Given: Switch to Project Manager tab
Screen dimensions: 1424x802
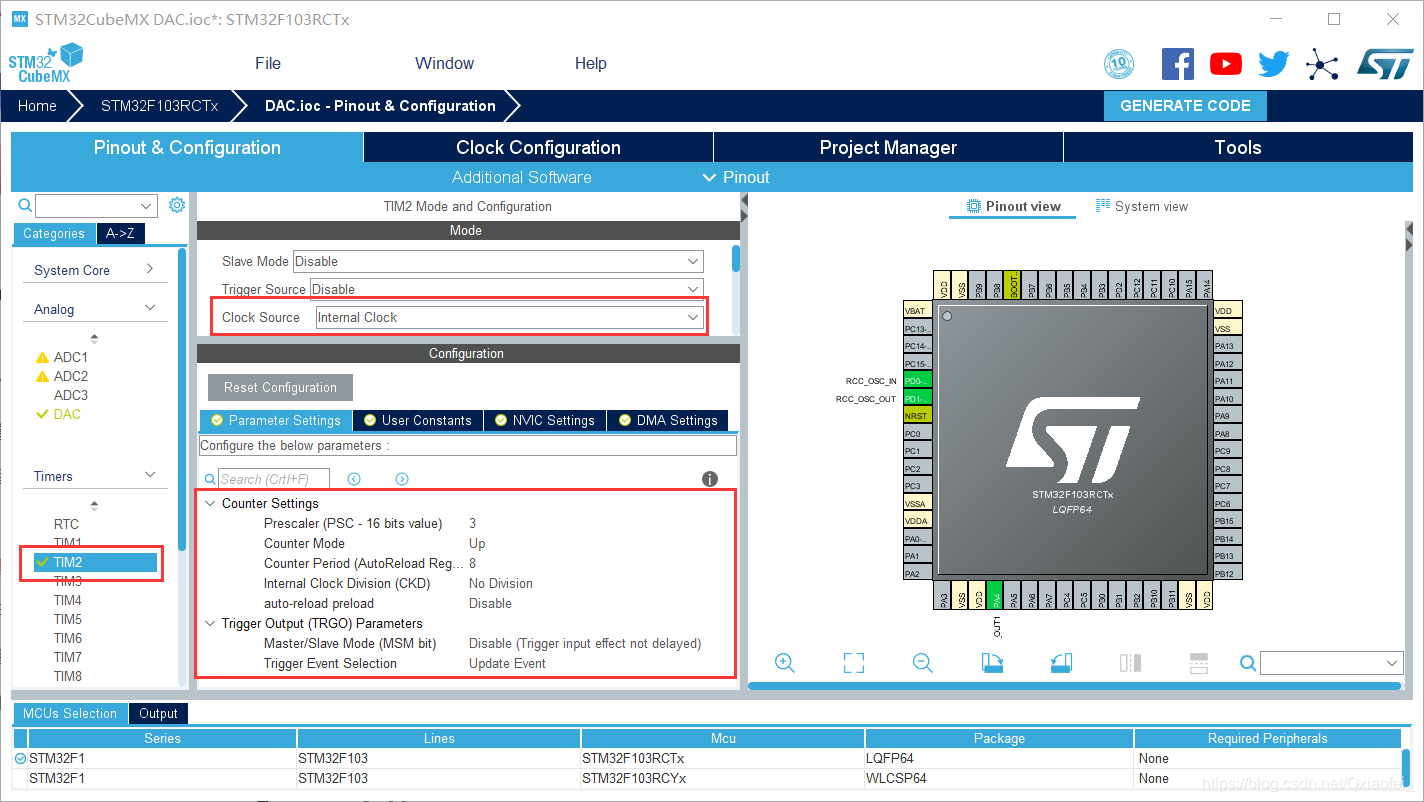Looking at the screenshot, I should pos(888,147).
